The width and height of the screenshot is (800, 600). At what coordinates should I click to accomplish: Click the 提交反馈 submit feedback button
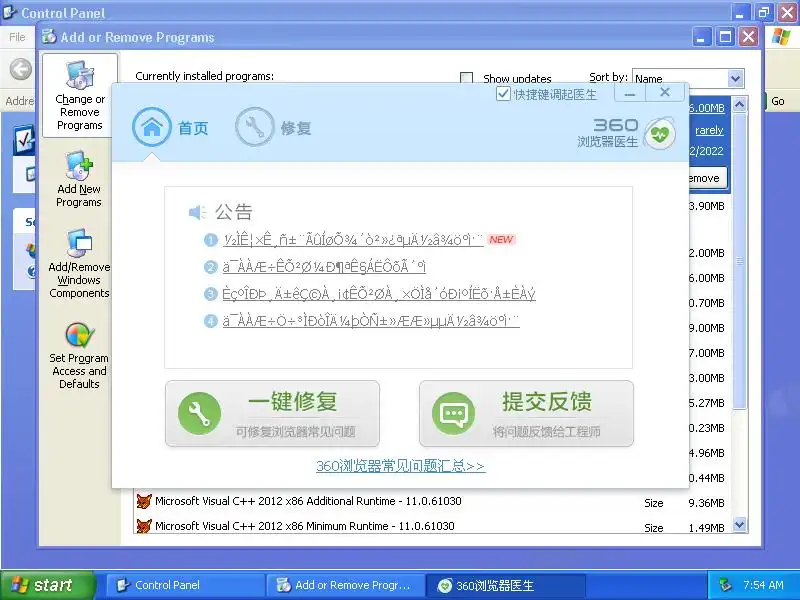527,413
